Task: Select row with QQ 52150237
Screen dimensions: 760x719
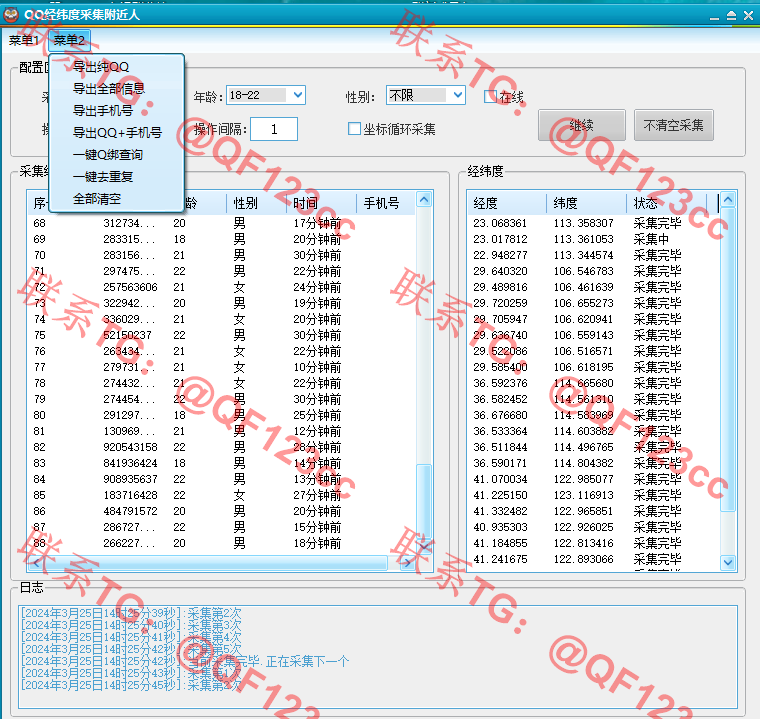Action: 222,335
